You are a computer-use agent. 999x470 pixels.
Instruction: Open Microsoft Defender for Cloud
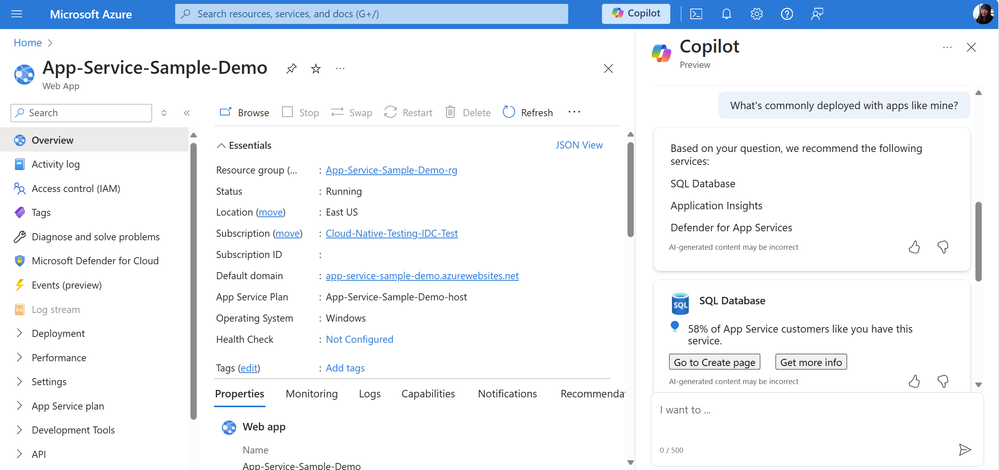(x=94, y=261)
